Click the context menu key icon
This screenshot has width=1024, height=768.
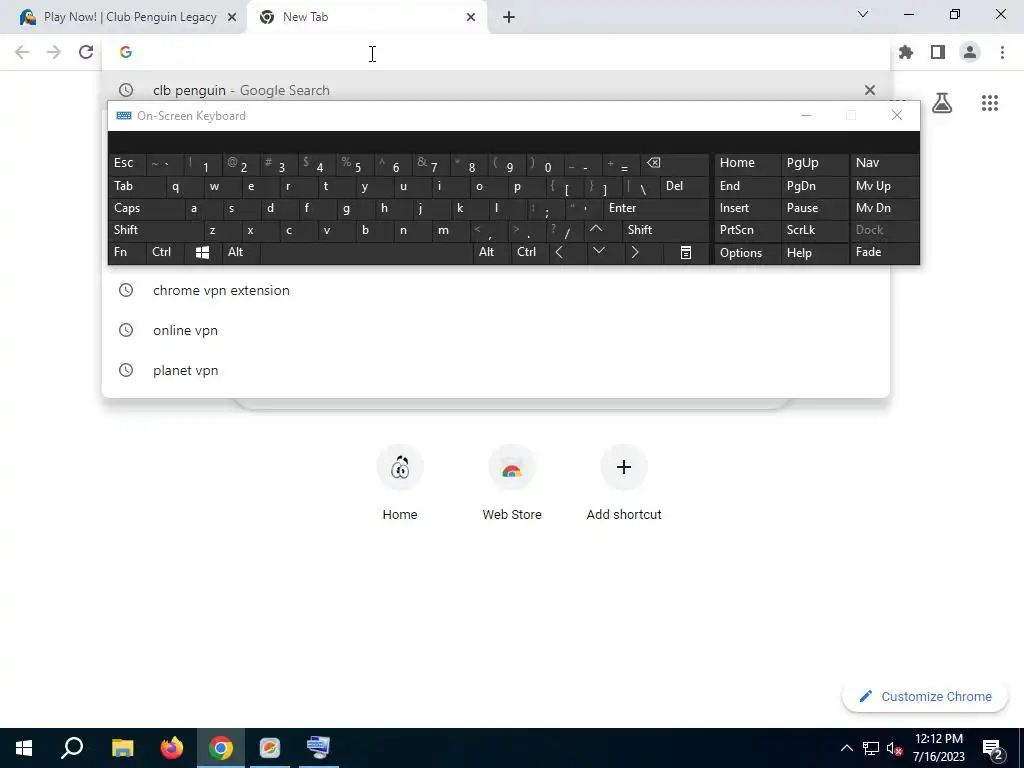(686, 252)
